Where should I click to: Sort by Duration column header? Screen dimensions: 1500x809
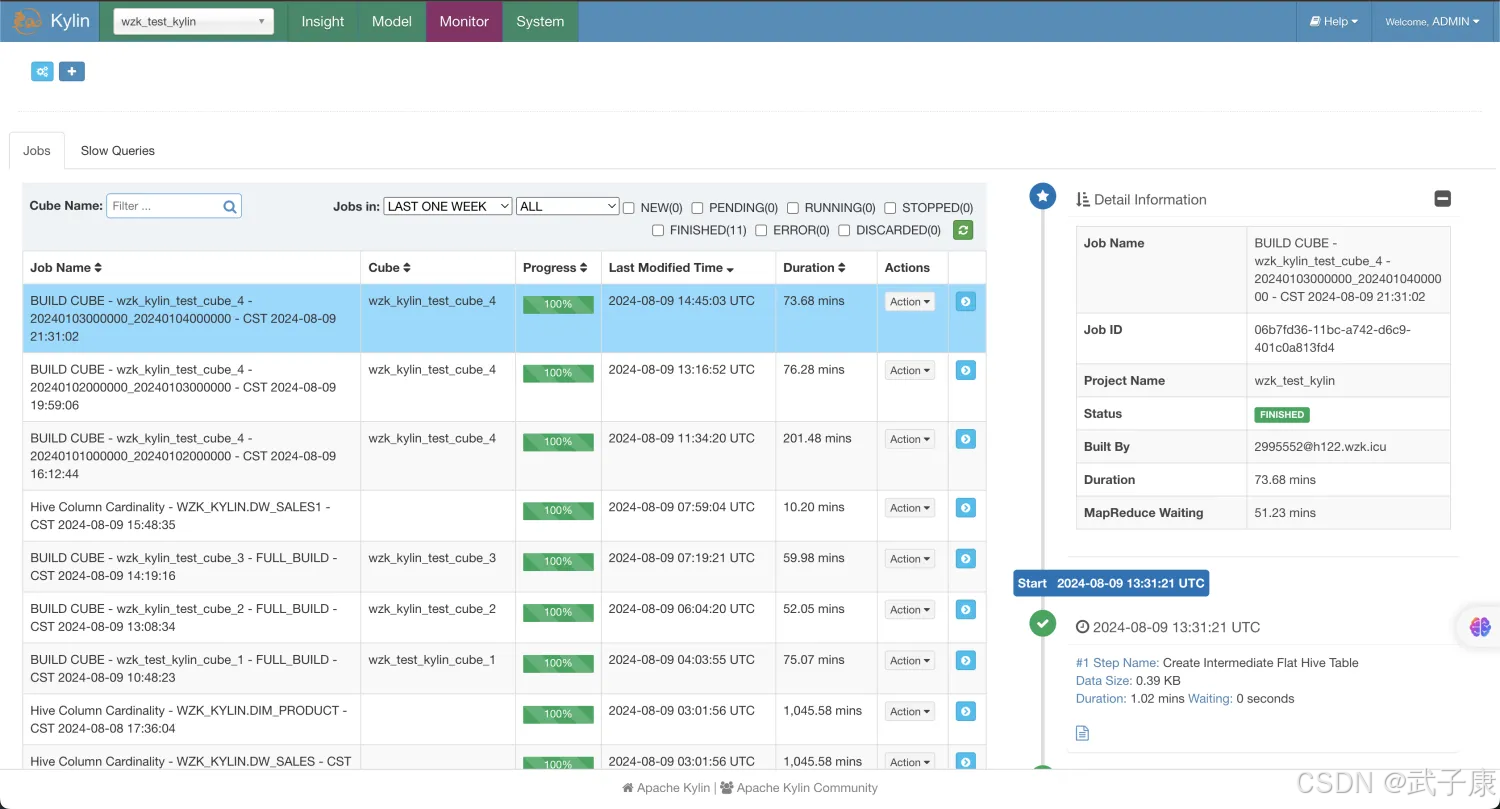point(814,267)
